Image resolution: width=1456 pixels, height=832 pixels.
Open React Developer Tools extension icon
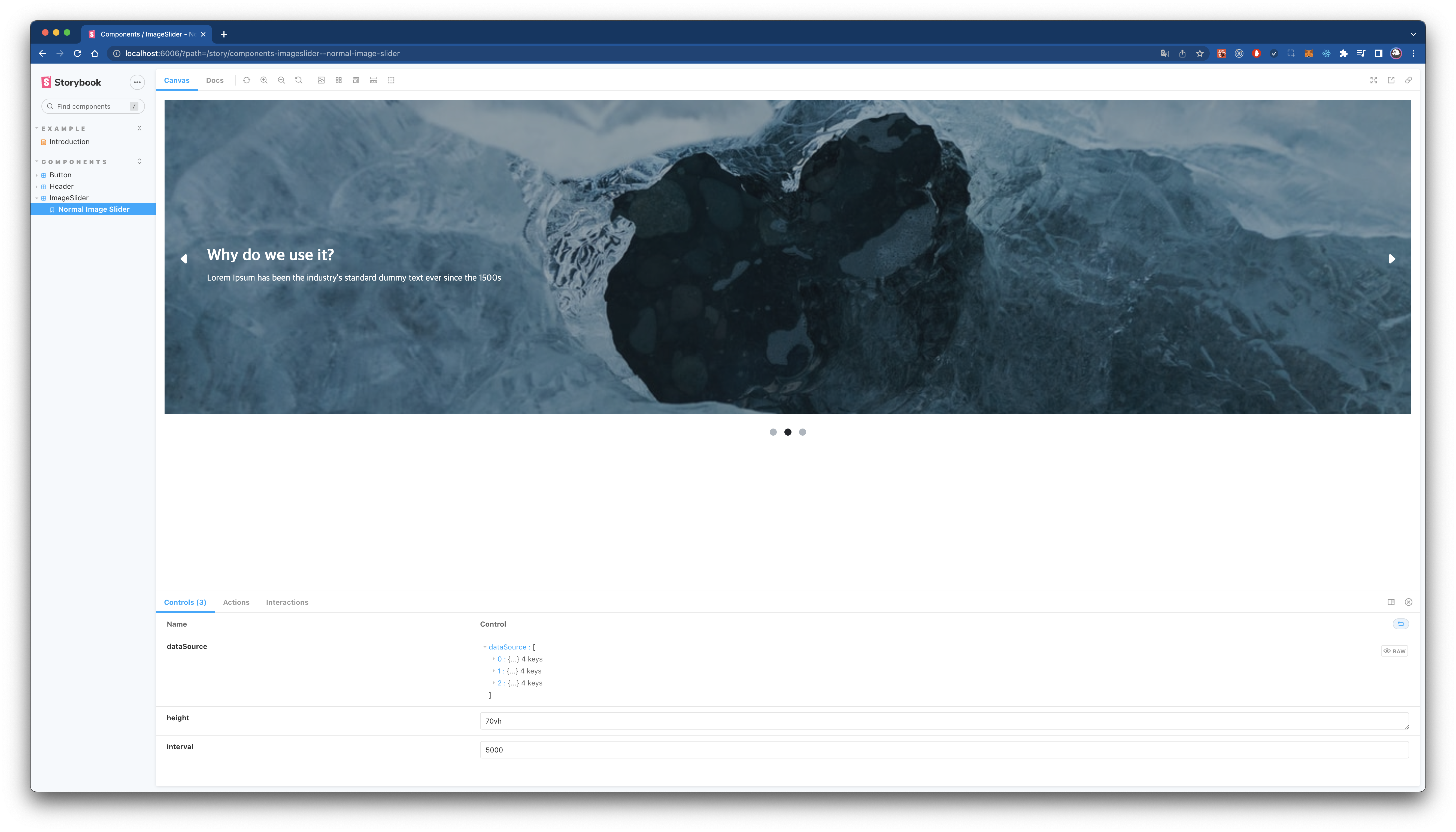[1326, 54]
